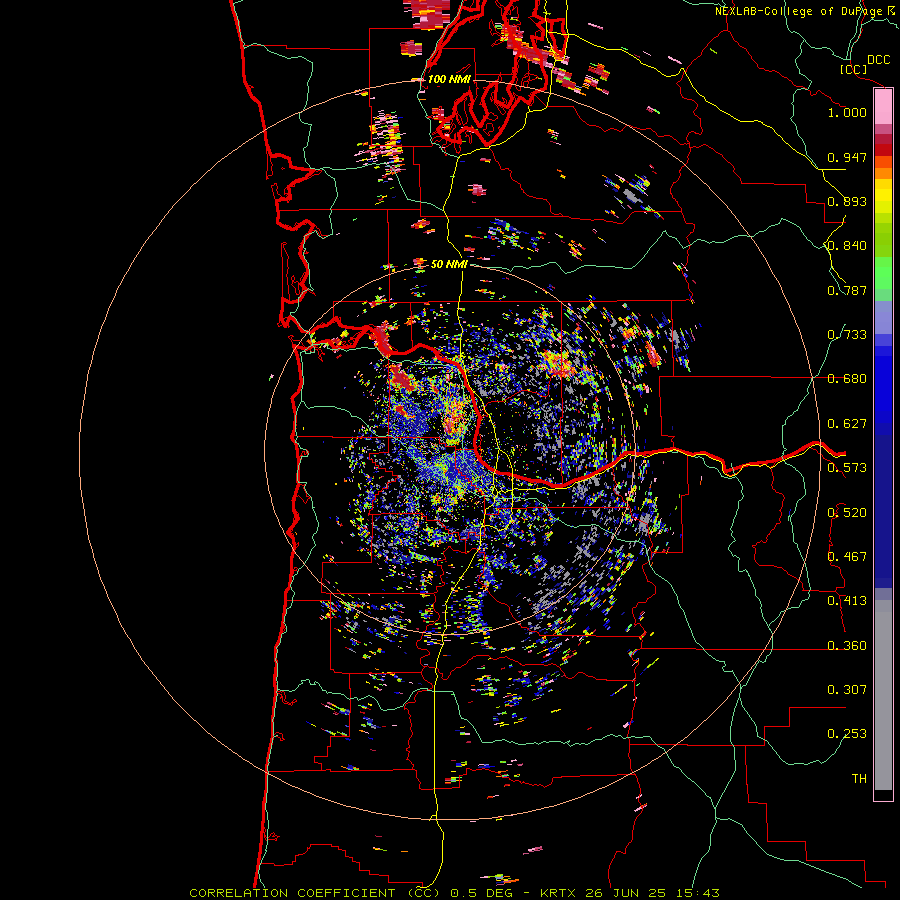Click the 50 NMI range ring label
900x900 pixels.
coord(449,264)
